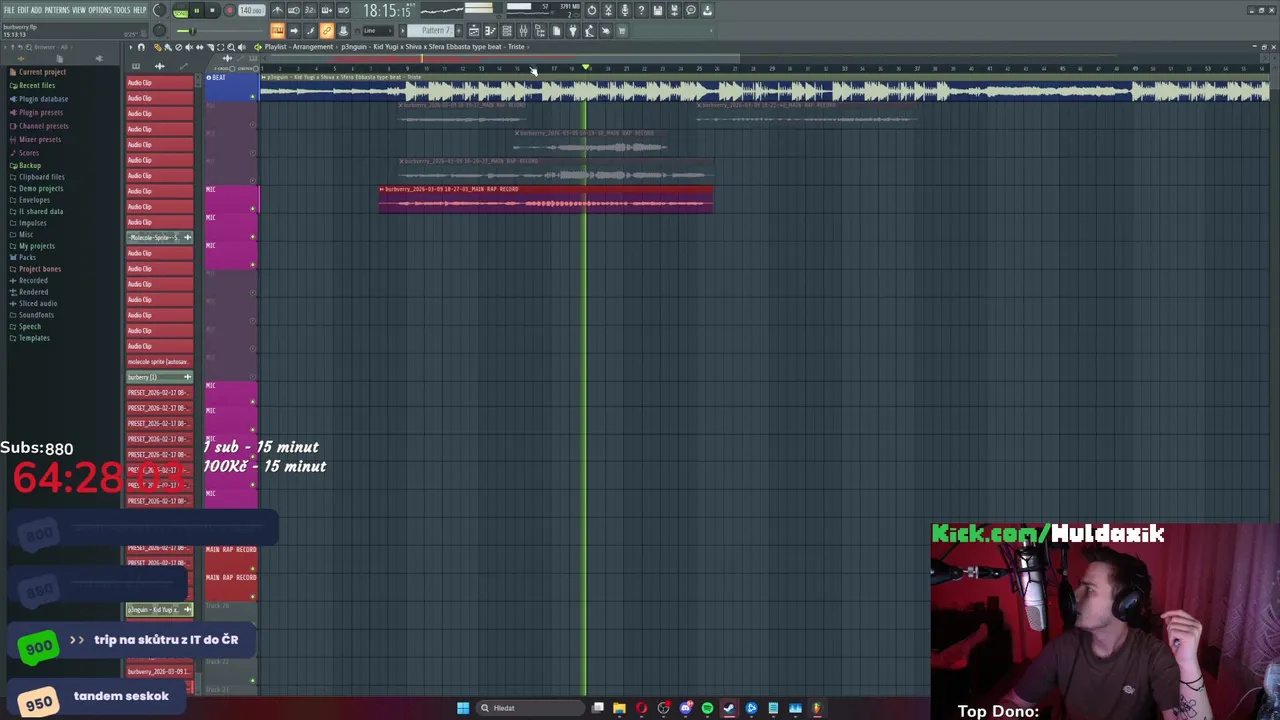Toggle the metronome icon
The width and height of the screenshot is (1280, 720).
(x=277, y=10)
